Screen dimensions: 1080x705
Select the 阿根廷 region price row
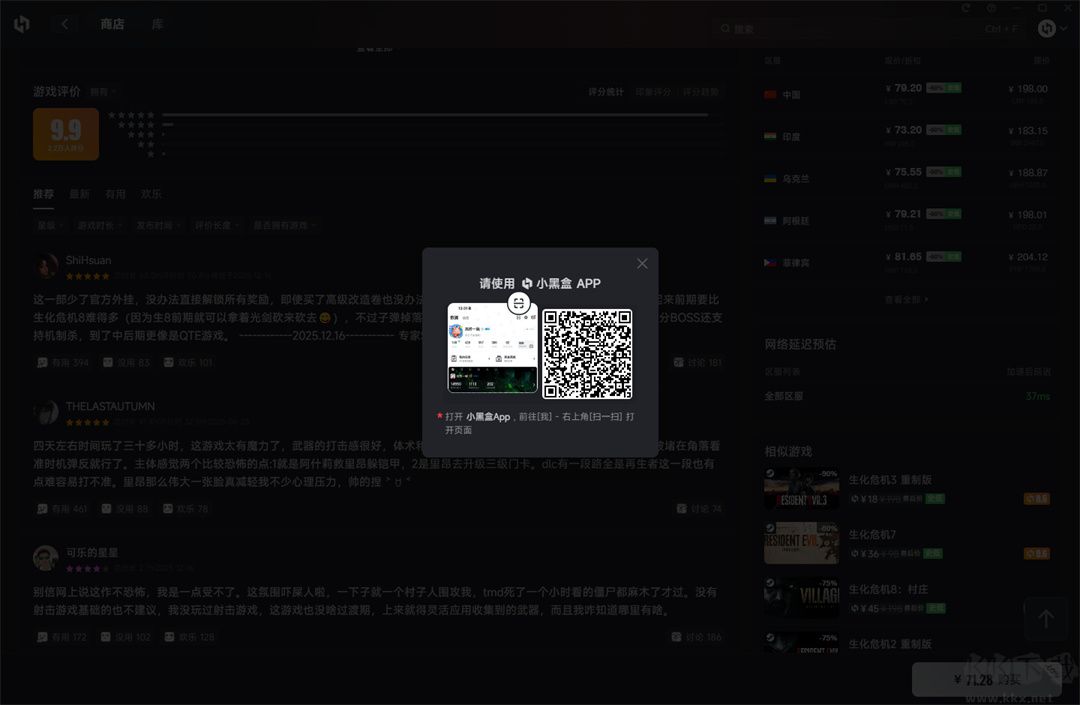coord(906,220)
